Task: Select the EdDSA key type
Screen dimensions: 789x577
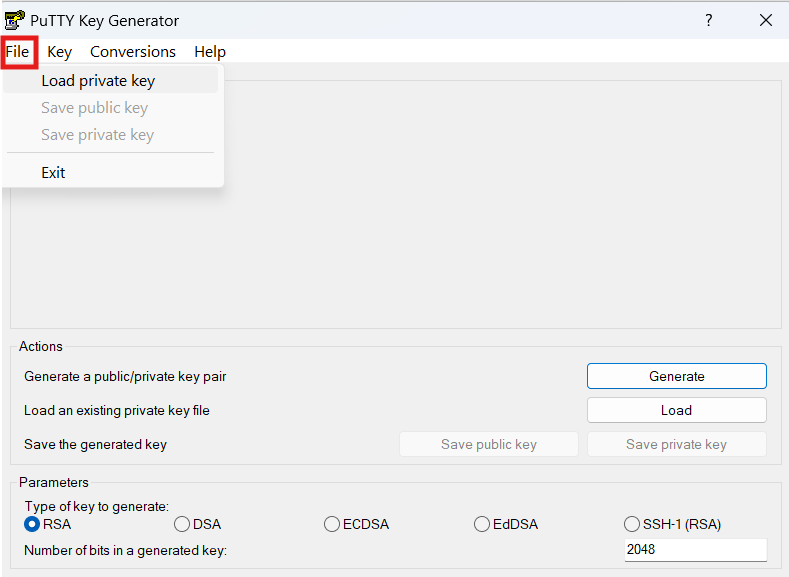Action: [x=506, y=524]
